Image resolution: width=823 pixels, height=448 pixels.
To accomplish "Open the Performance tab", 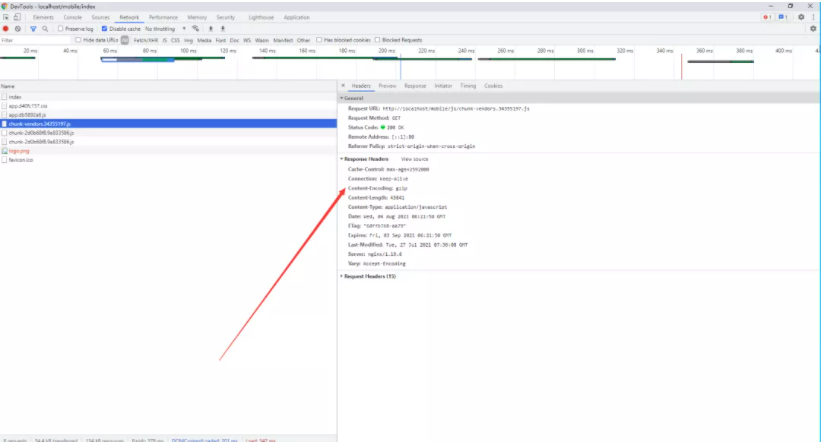I will (x=163, y=17).
